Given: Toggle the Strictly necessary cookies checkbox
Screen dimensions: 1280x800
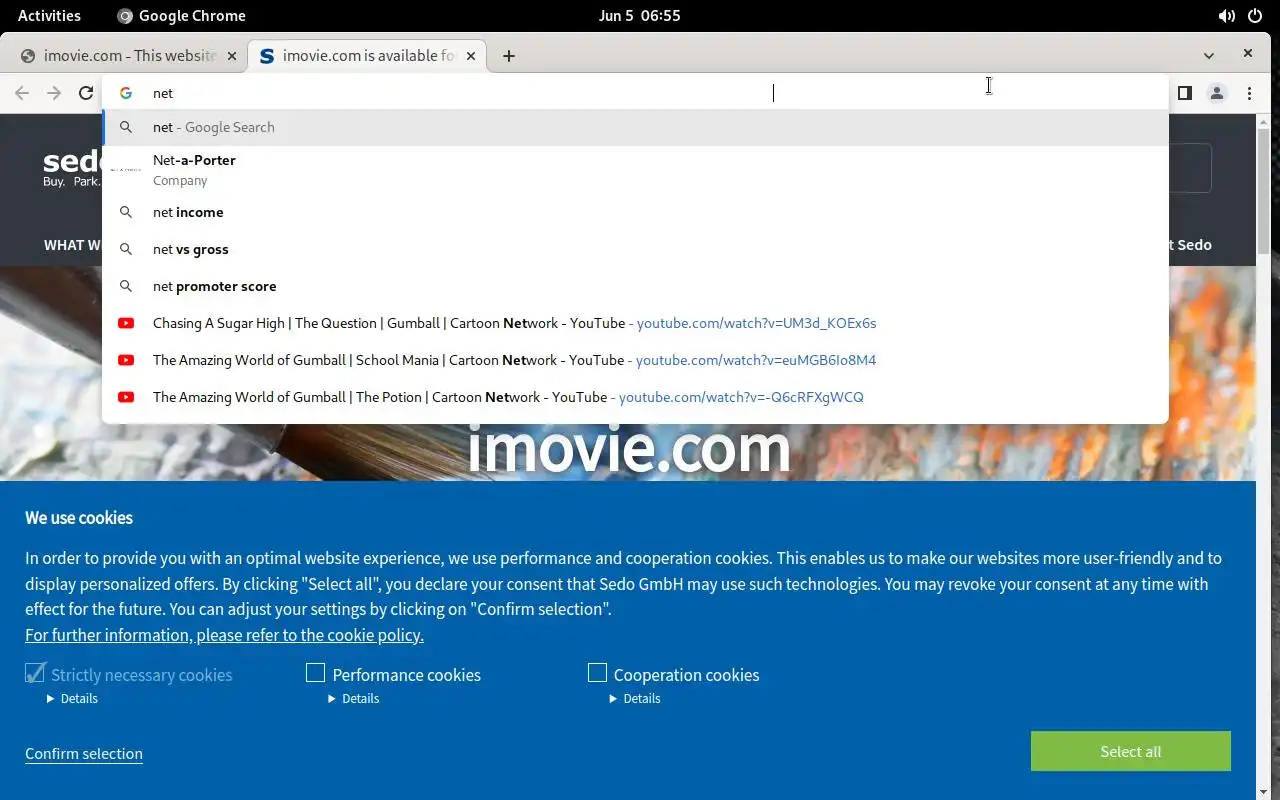Looking at the screenshot, I should coord(35,673).
